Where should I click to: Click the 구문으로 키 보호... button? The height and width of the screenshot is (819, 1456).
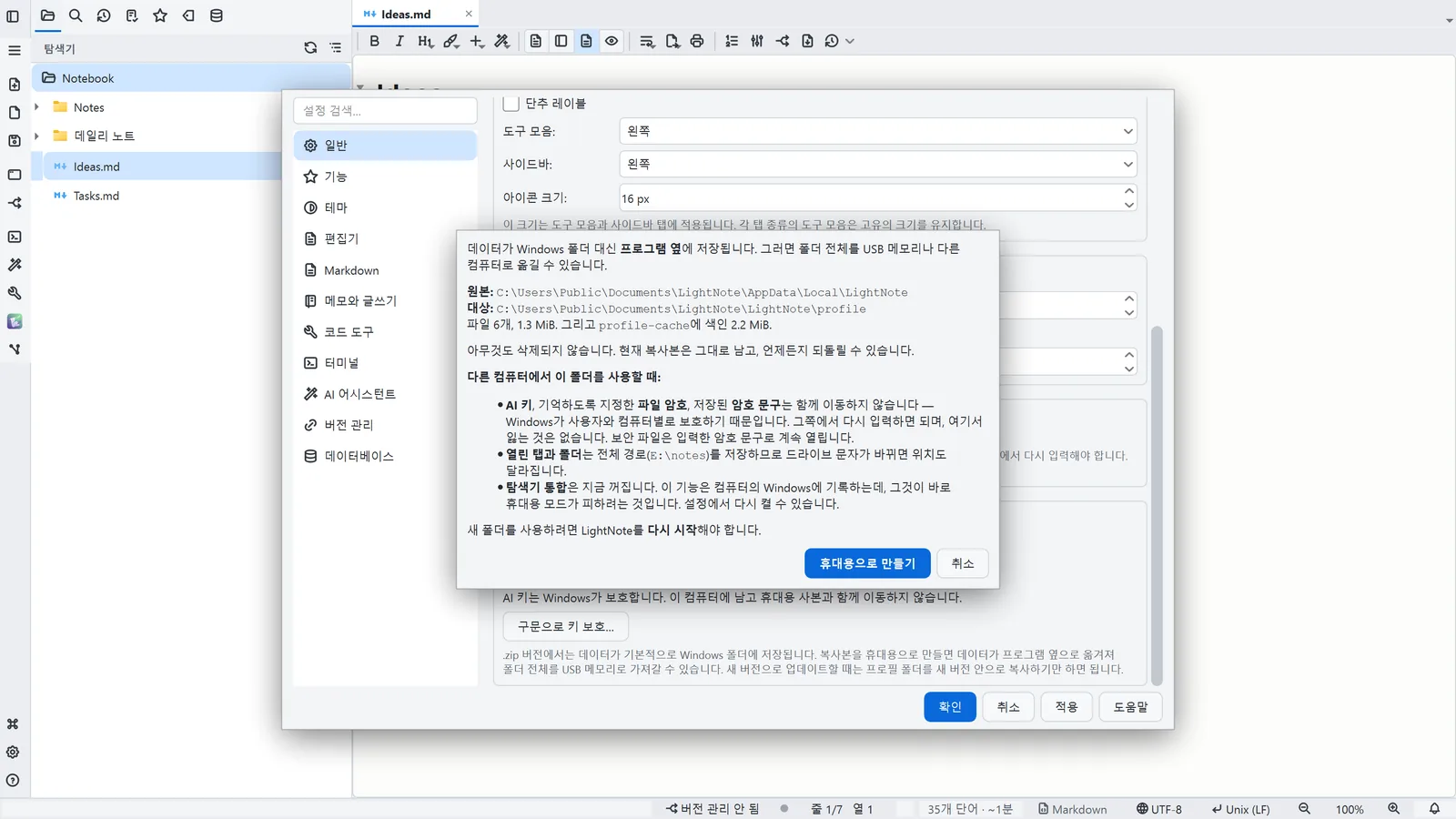[566, 626]
